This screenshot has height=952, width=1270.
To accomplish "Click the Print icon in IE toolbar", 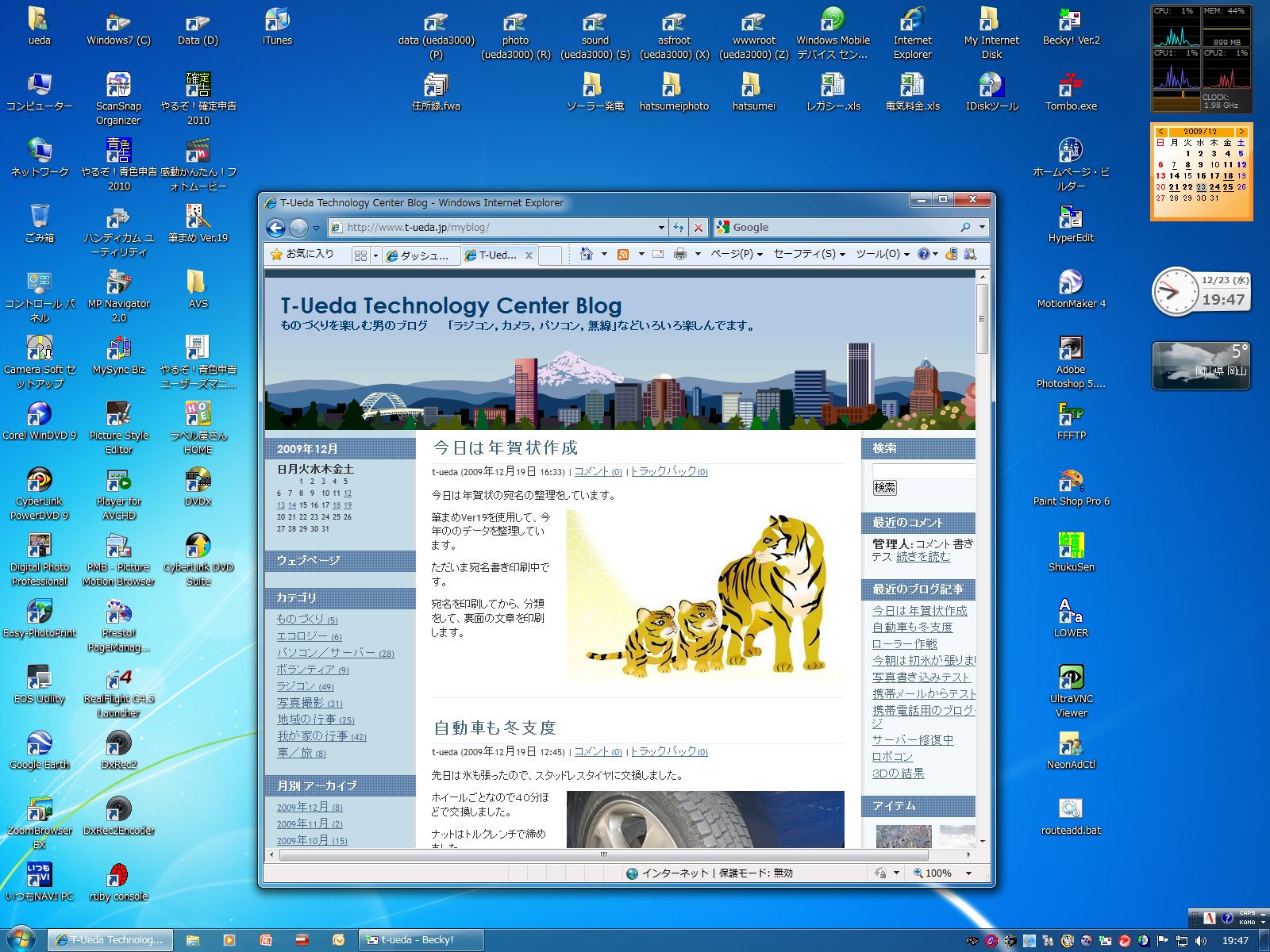I will (680, 254).
